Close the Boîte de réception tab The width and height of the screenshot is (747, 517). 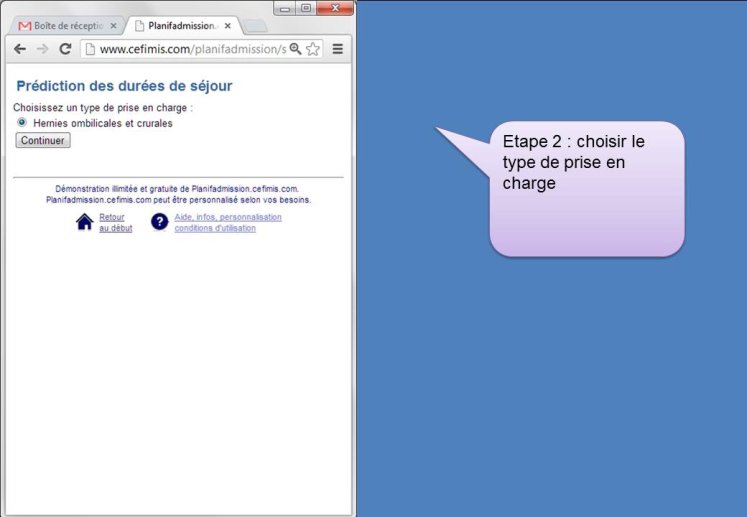(x=113, y=26)
